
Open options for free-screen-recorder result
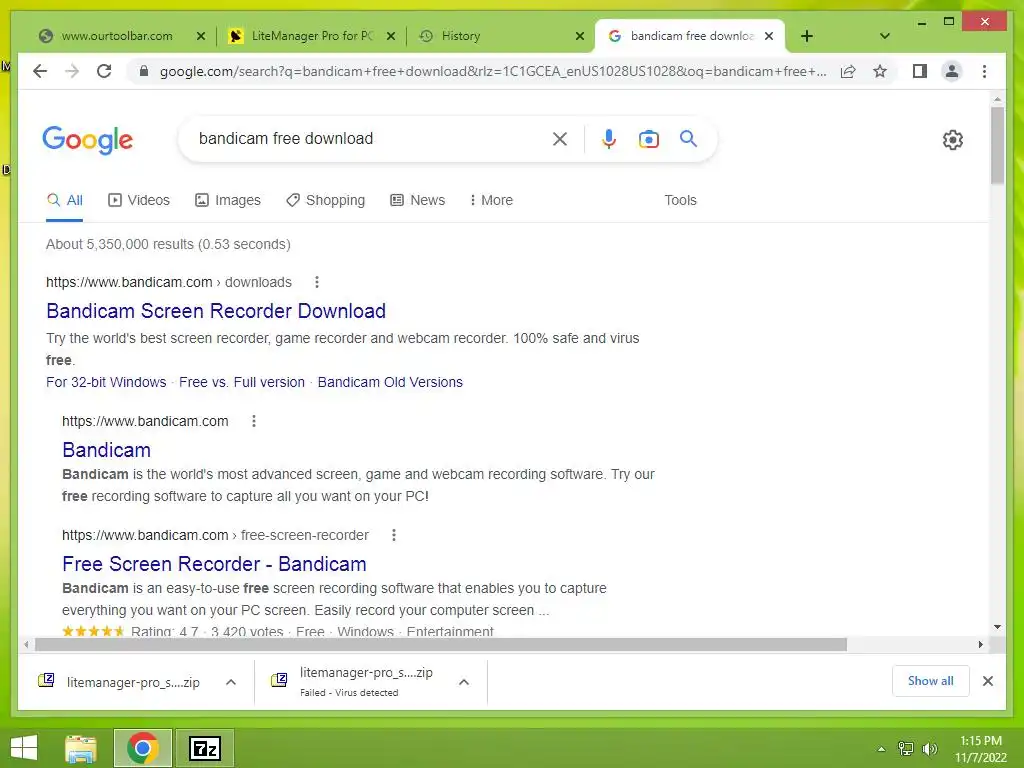(x=394, y=536)
